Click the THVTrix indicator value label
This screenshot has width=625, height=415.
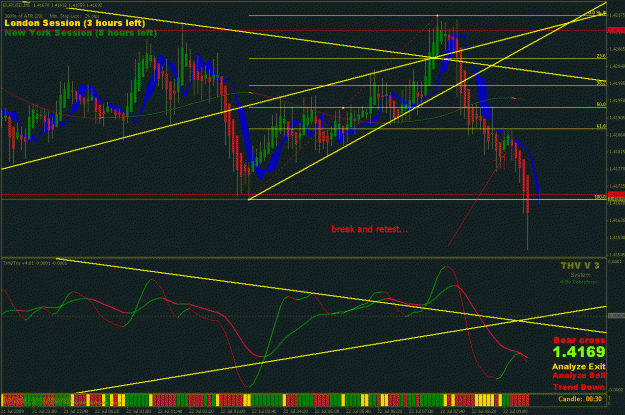tap(35, 263)
